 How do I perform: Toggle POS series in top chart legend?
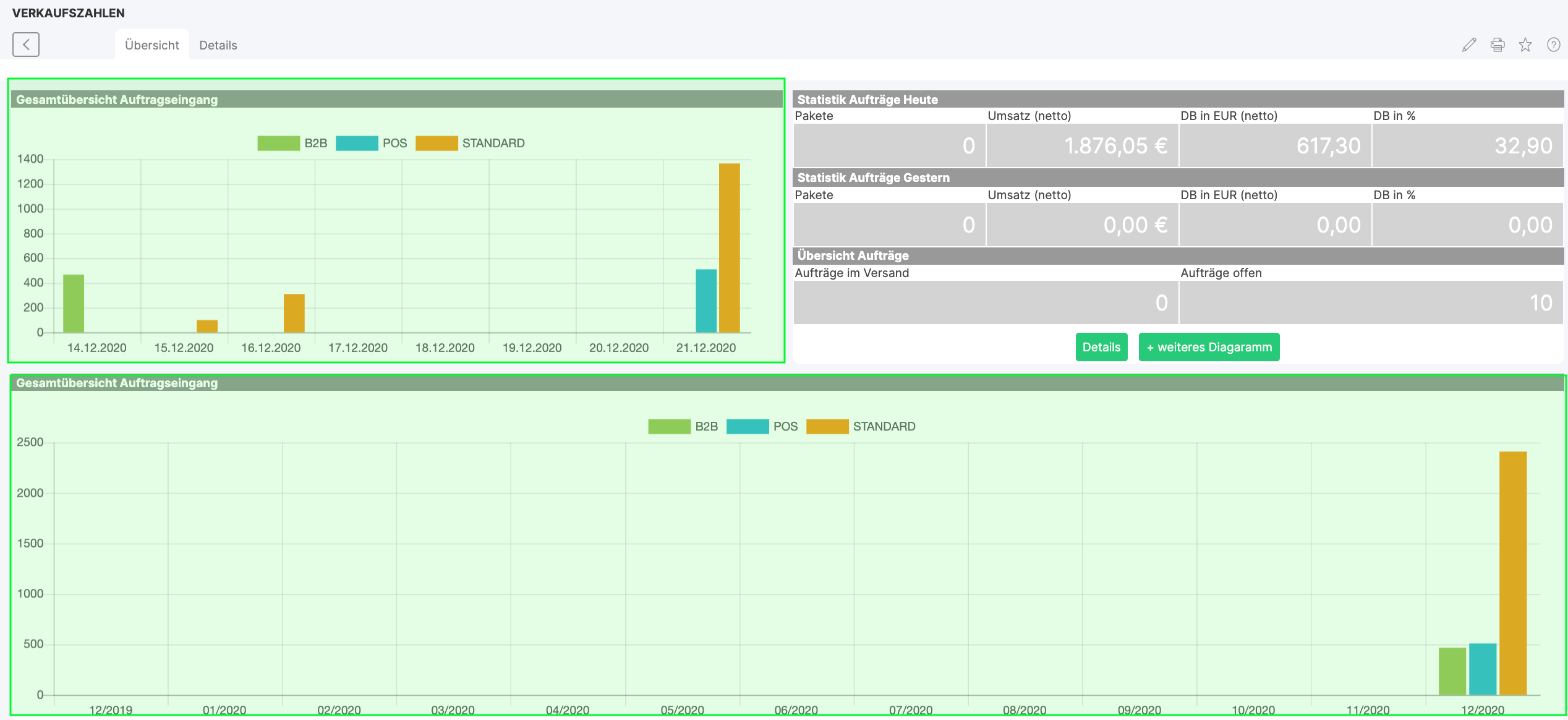point(371,144)
